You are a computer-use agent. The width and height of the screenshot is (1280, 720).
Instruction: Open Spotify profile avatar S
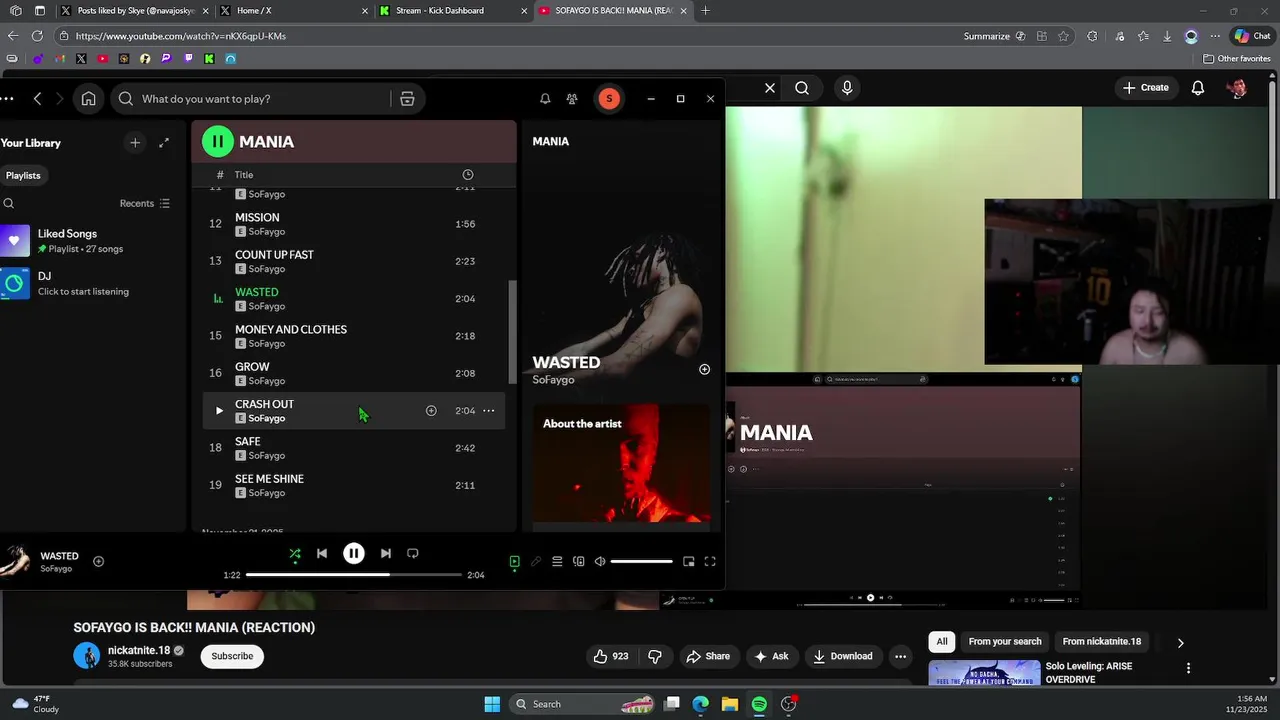pyautogui.click(x=609, y=99)
